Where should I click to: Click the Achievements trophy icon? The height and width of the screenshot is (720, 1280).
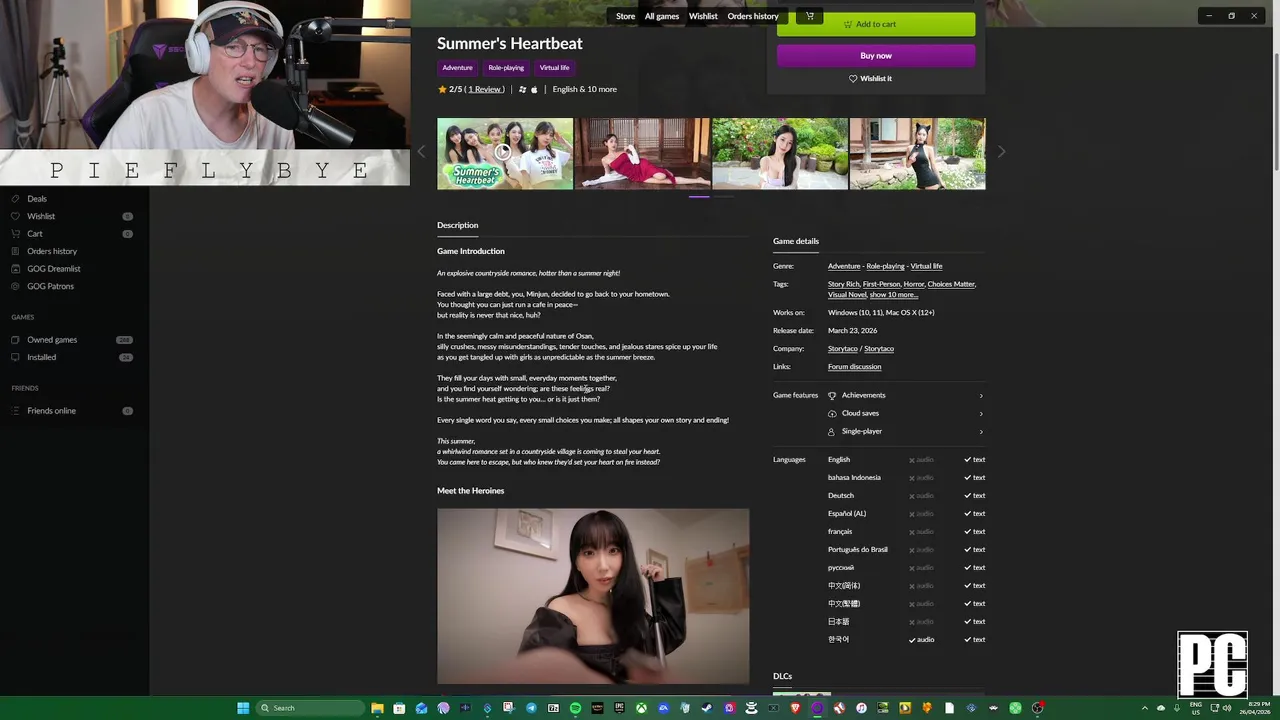click(x=832, y=395)
